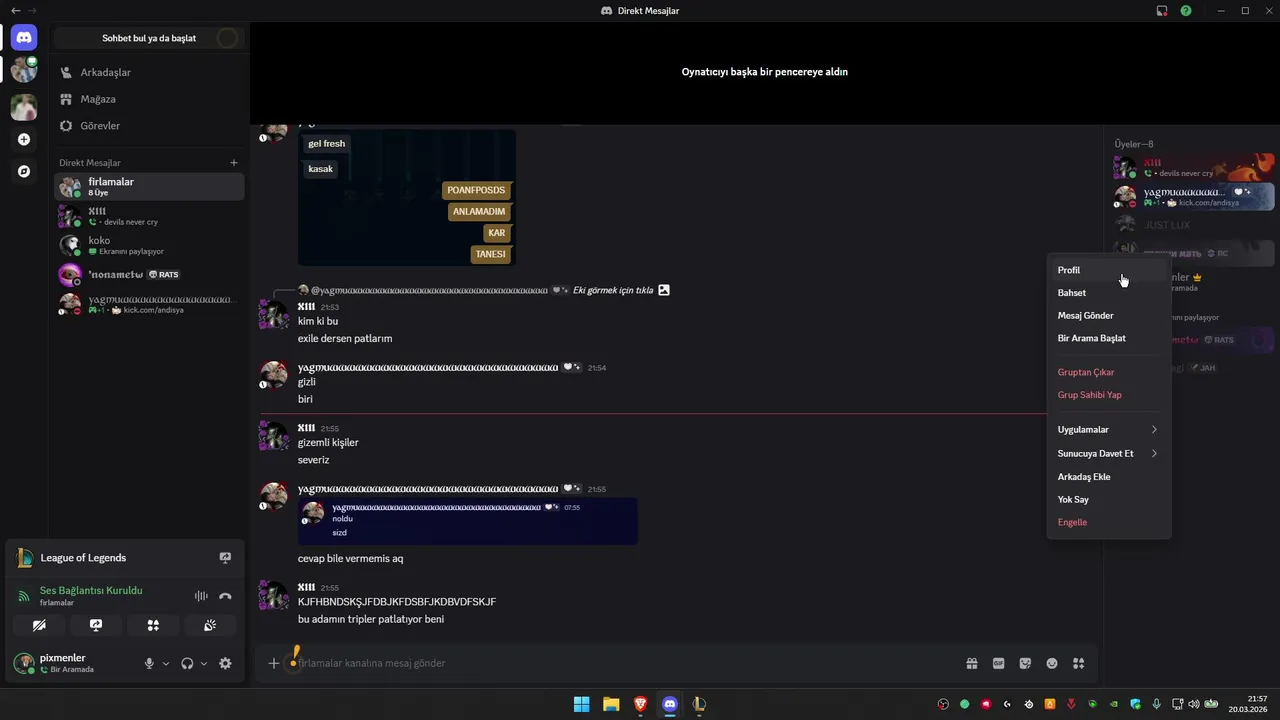This screenshot has height=720, width=1280.
Task: Choose Gruptan Çıkar in context menu
Action: (x=1108, y=372)
